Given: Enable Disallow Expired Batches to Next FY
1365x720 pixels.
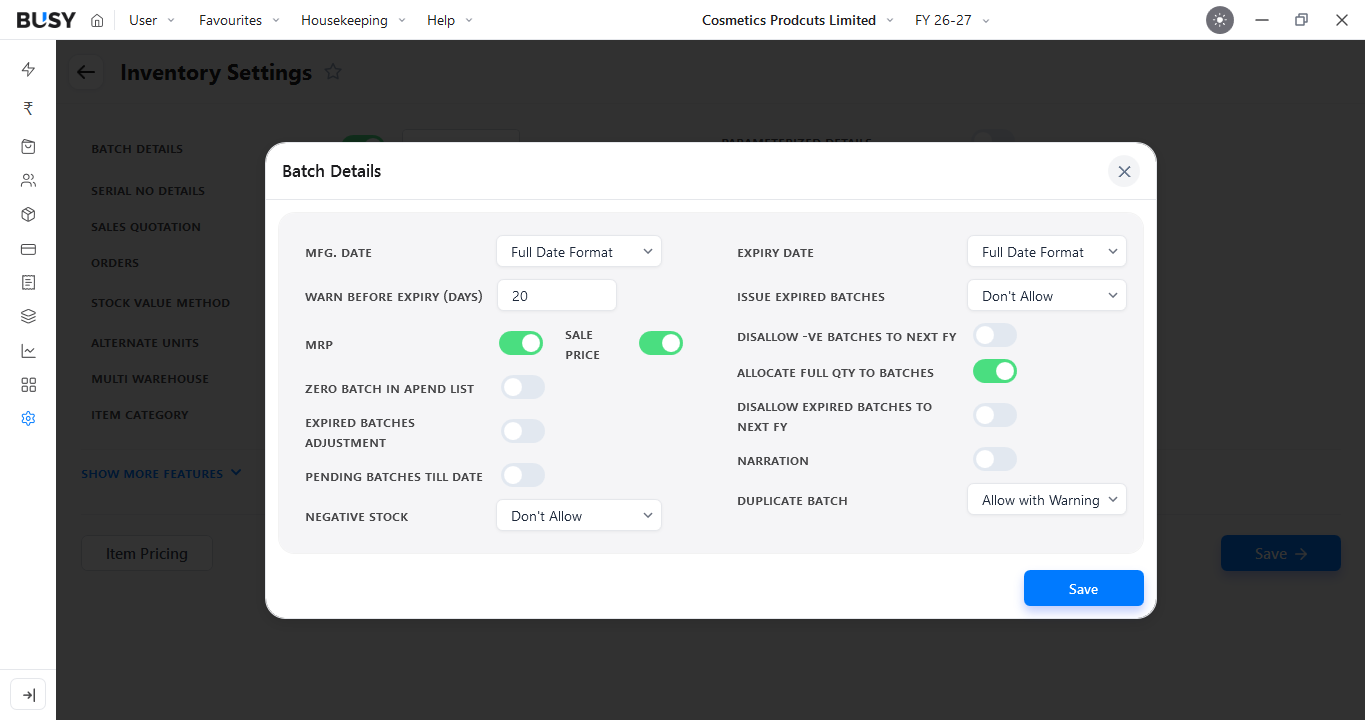Looking at the screenshot, I should pyautogui.click(x=995, y=416).
